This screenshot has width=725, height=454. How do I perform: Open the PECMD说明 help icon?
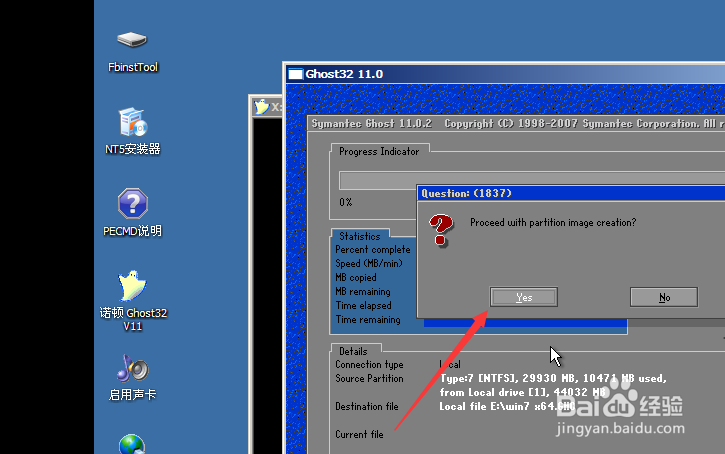pos(133,212)
